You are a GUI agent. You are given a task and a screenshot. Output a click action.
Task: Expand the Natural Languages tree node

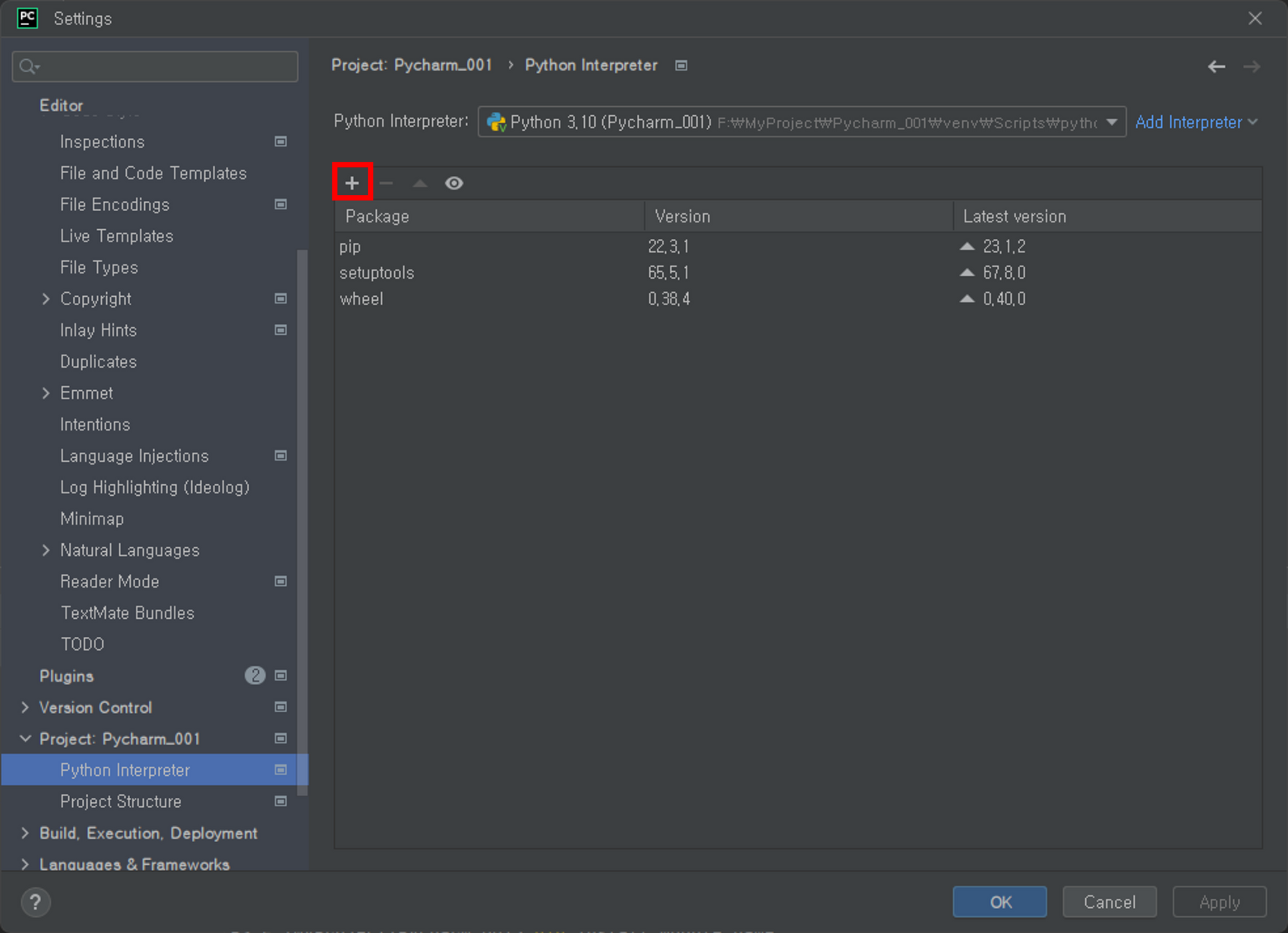coord(46,550)
